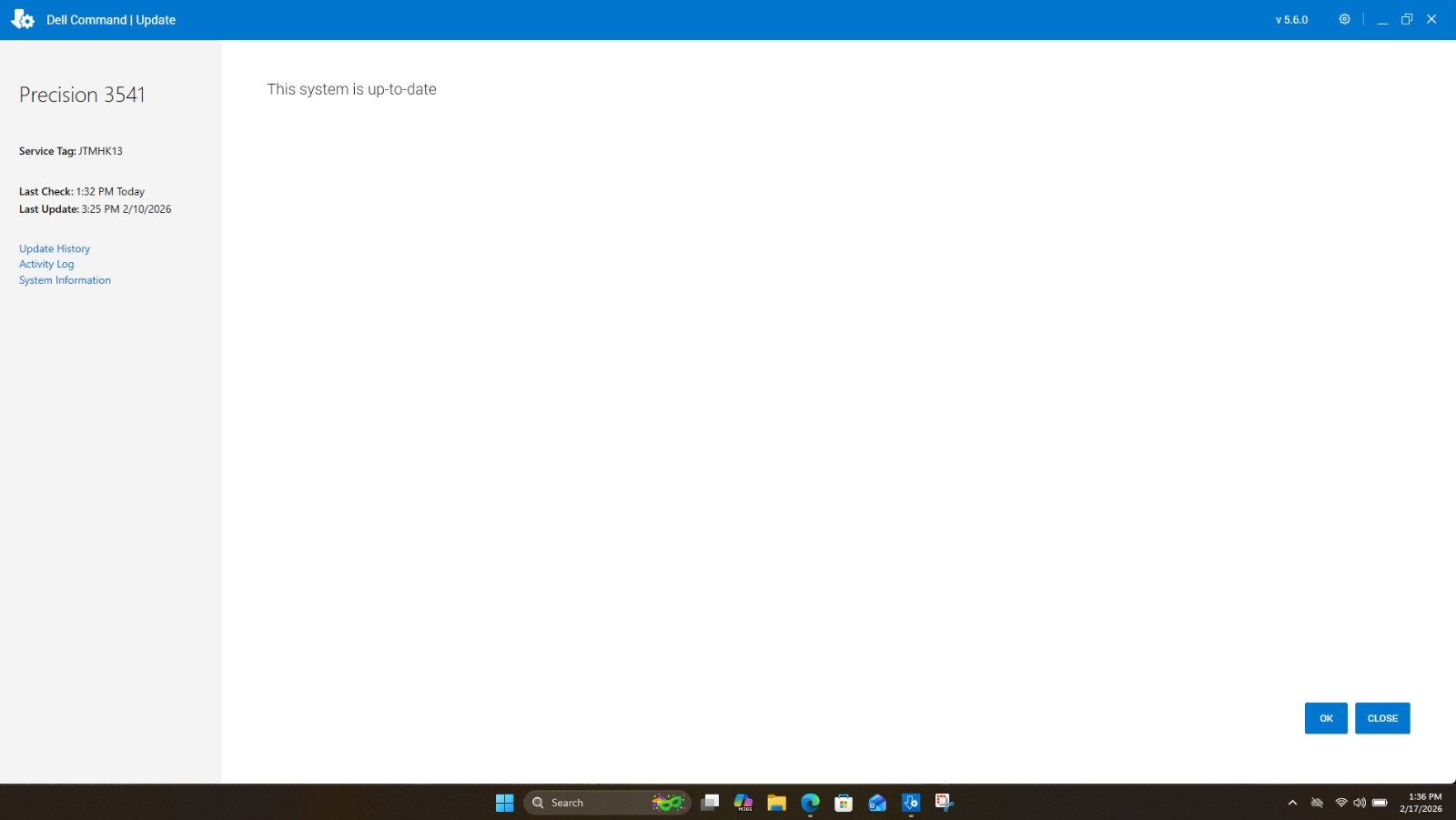Click the OneDrive tray icon
1456x820 pixels.
click(x=1317, y=803)
